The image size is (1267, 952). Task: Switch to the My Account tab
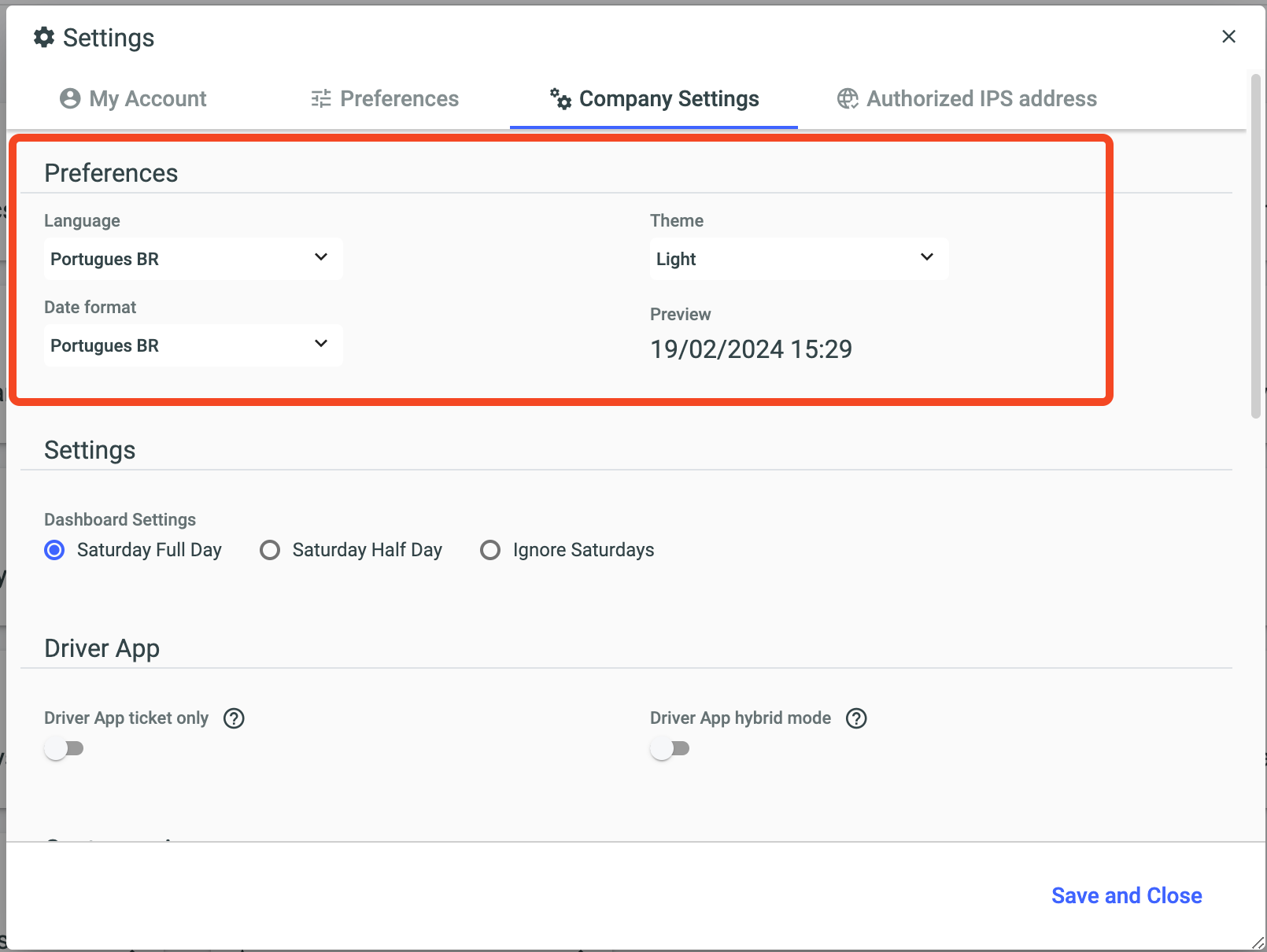click(x=134, y=98)
